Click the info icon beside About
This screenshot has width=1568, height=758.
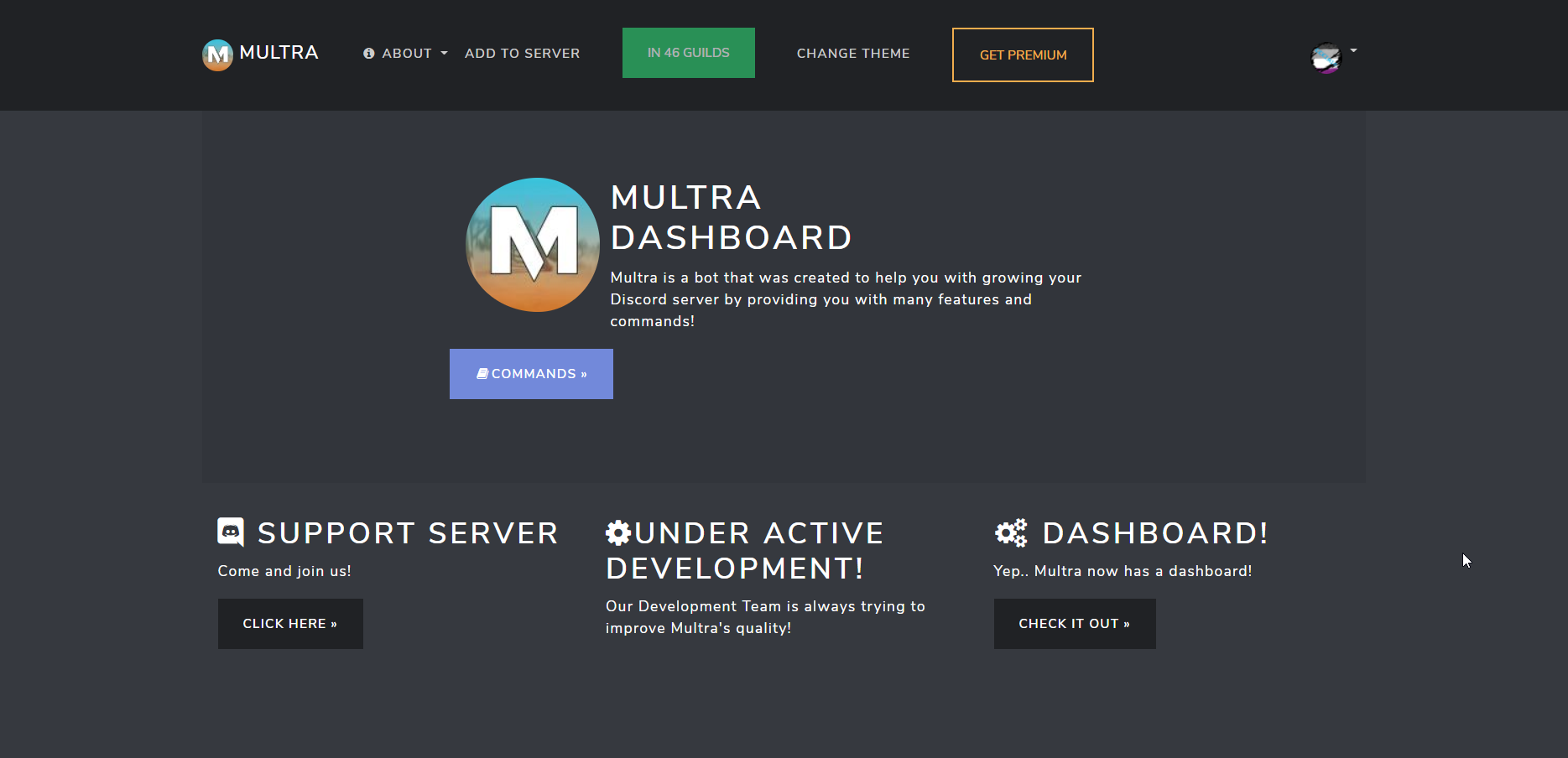(368, 54)
